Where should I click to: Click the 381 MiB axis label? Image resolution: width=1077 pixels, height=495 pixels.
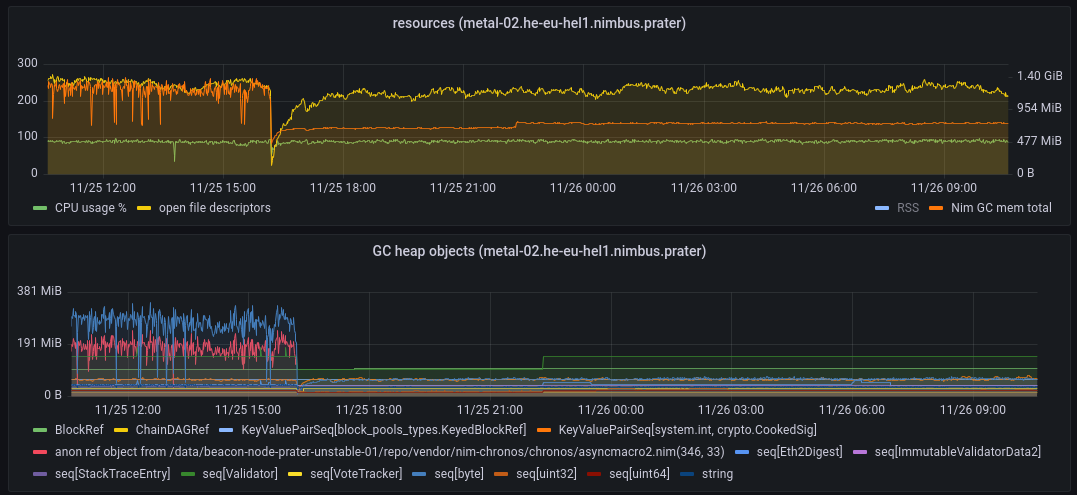39,291
